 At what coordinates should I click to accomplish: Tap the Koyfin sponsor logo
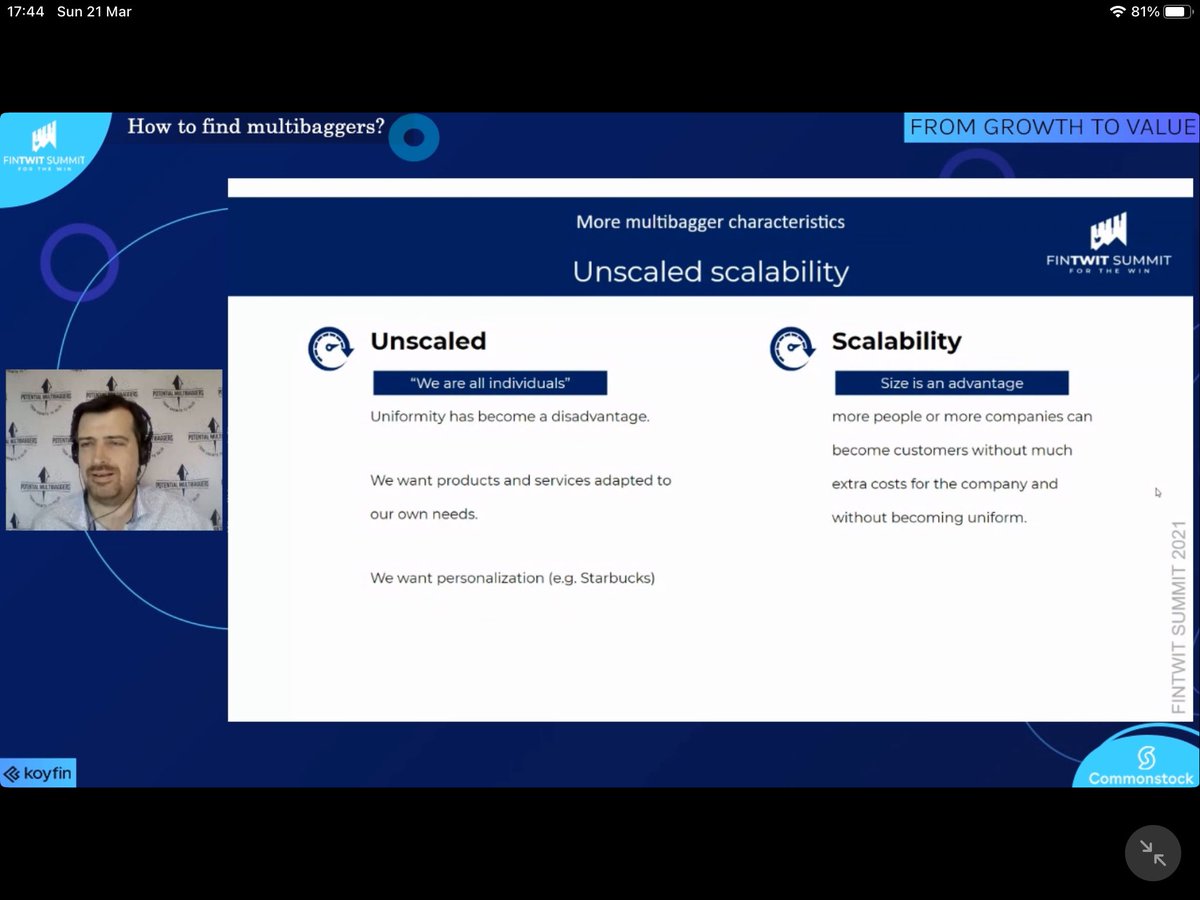pyautogui.click(x=38, y=773)
